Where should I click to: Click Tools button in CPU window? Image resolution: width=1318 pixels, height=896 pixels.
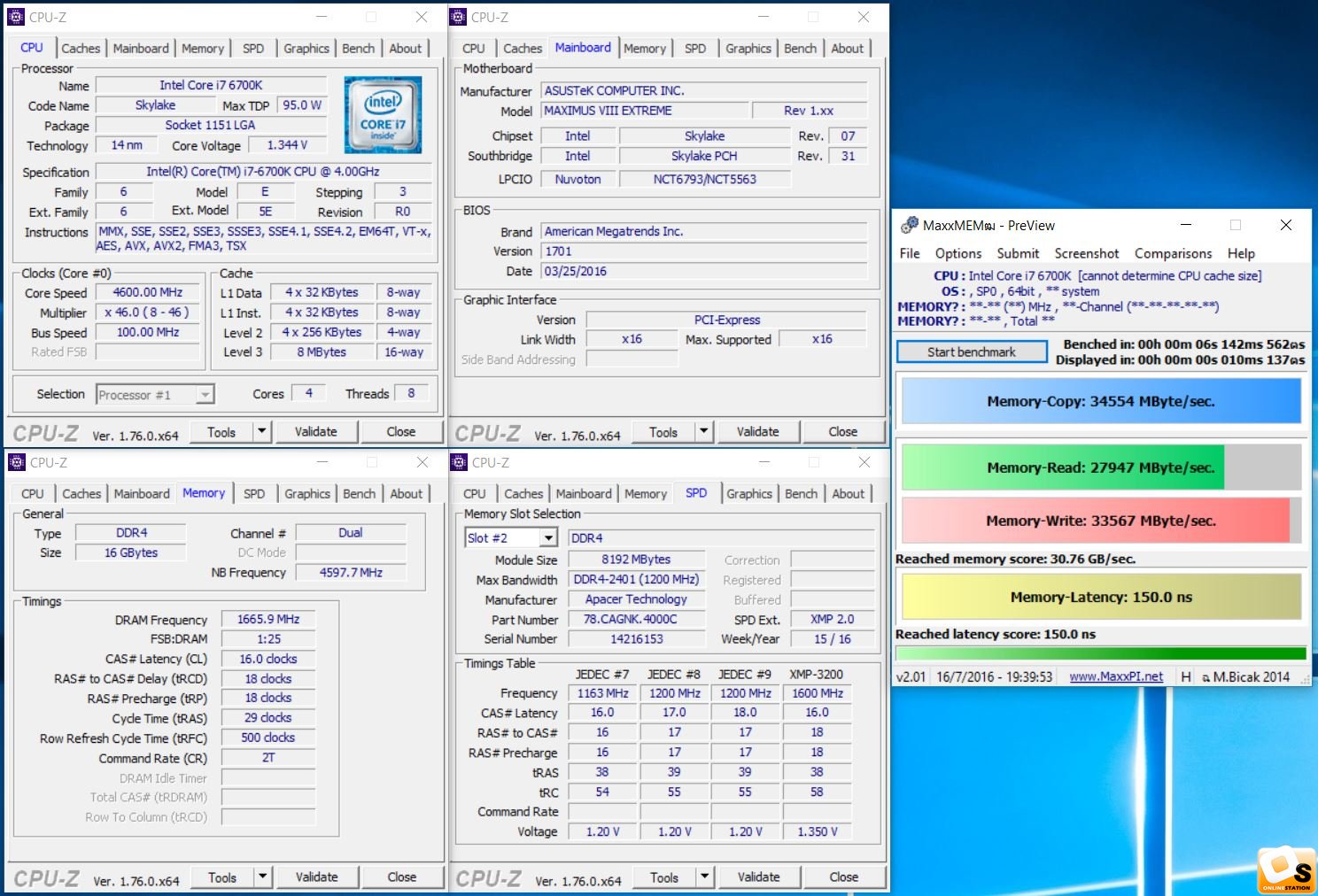coord(221,432)
